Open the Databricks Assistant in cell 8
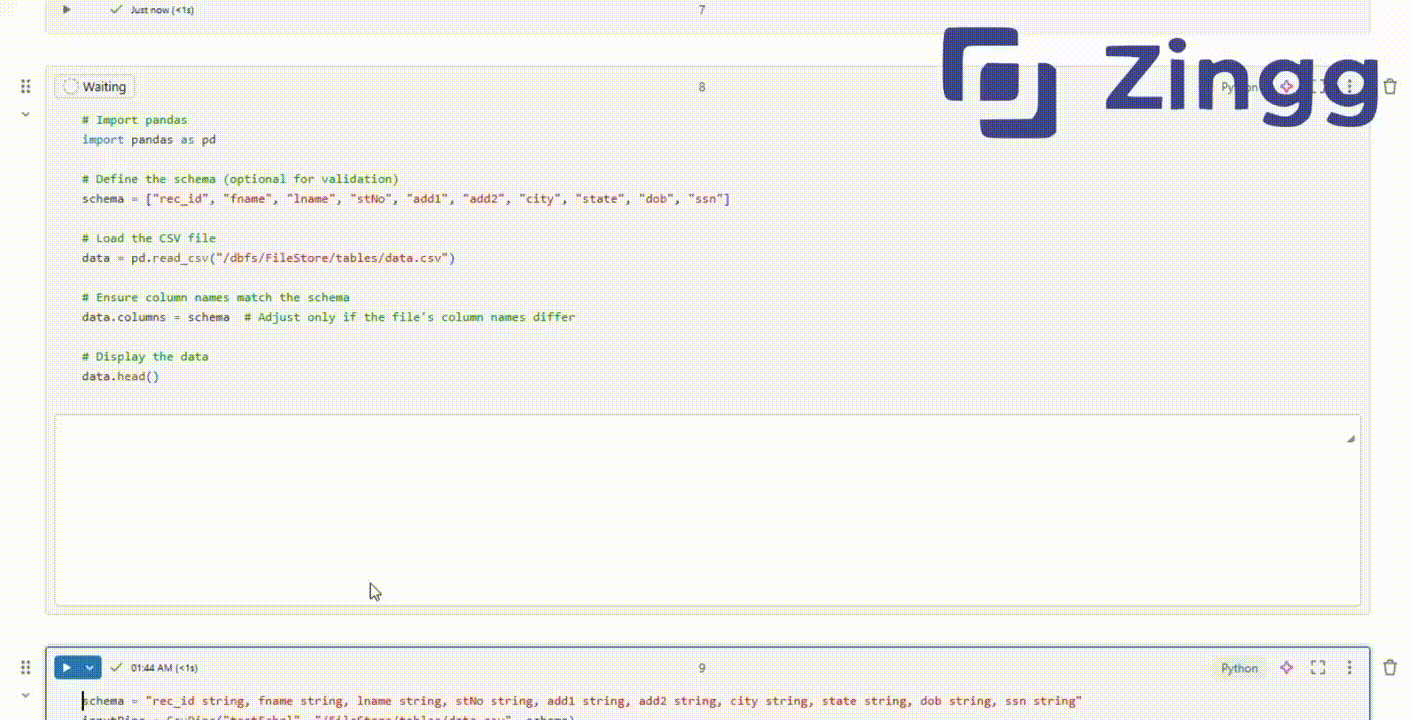The width and height of the screenshot is (1412, 720). pyautogui.click(x=1285, y=87)
